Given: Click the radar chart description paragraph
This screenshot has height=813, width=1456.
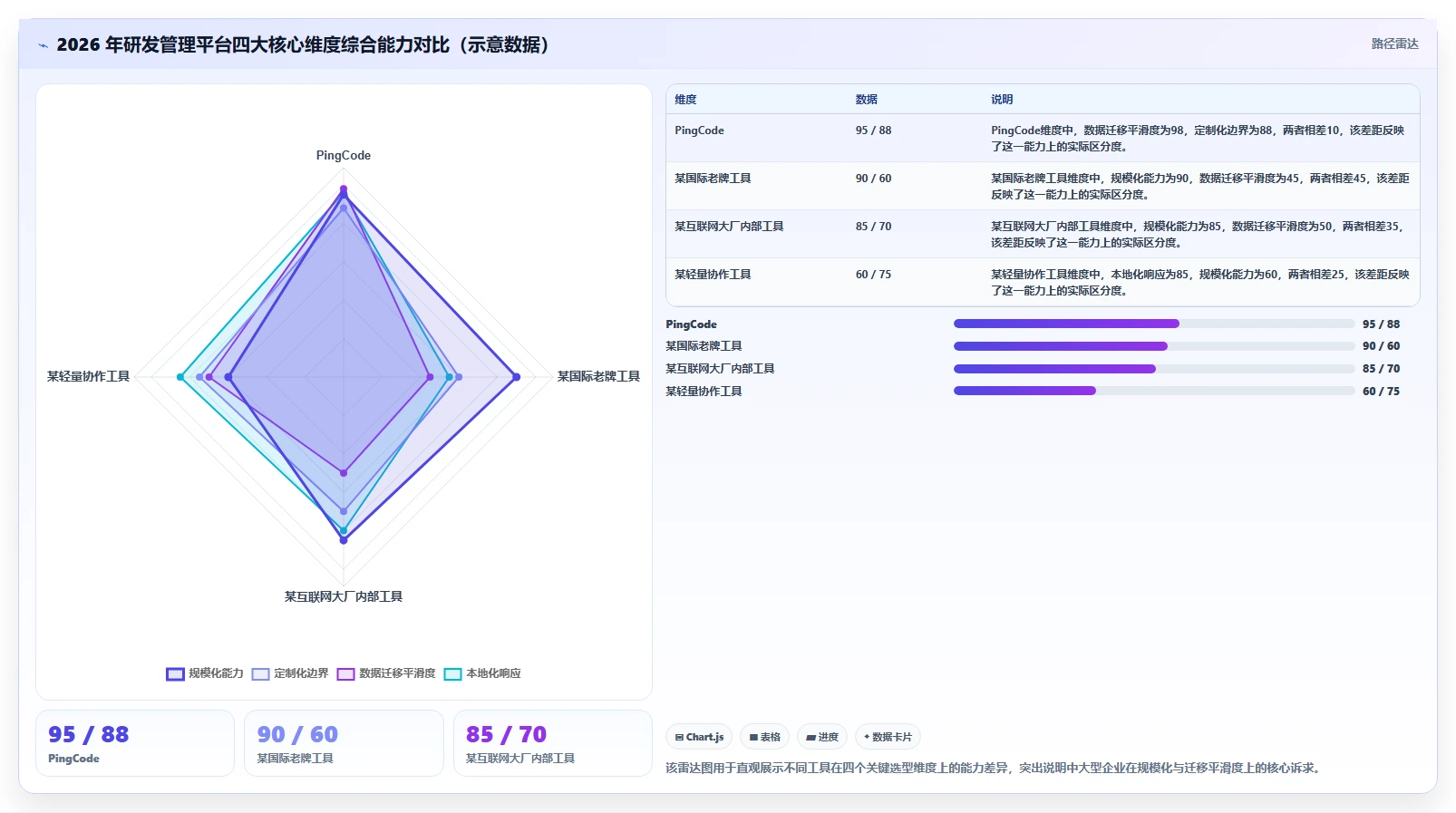Looking at the screenshot, I should tap(995, 768).
